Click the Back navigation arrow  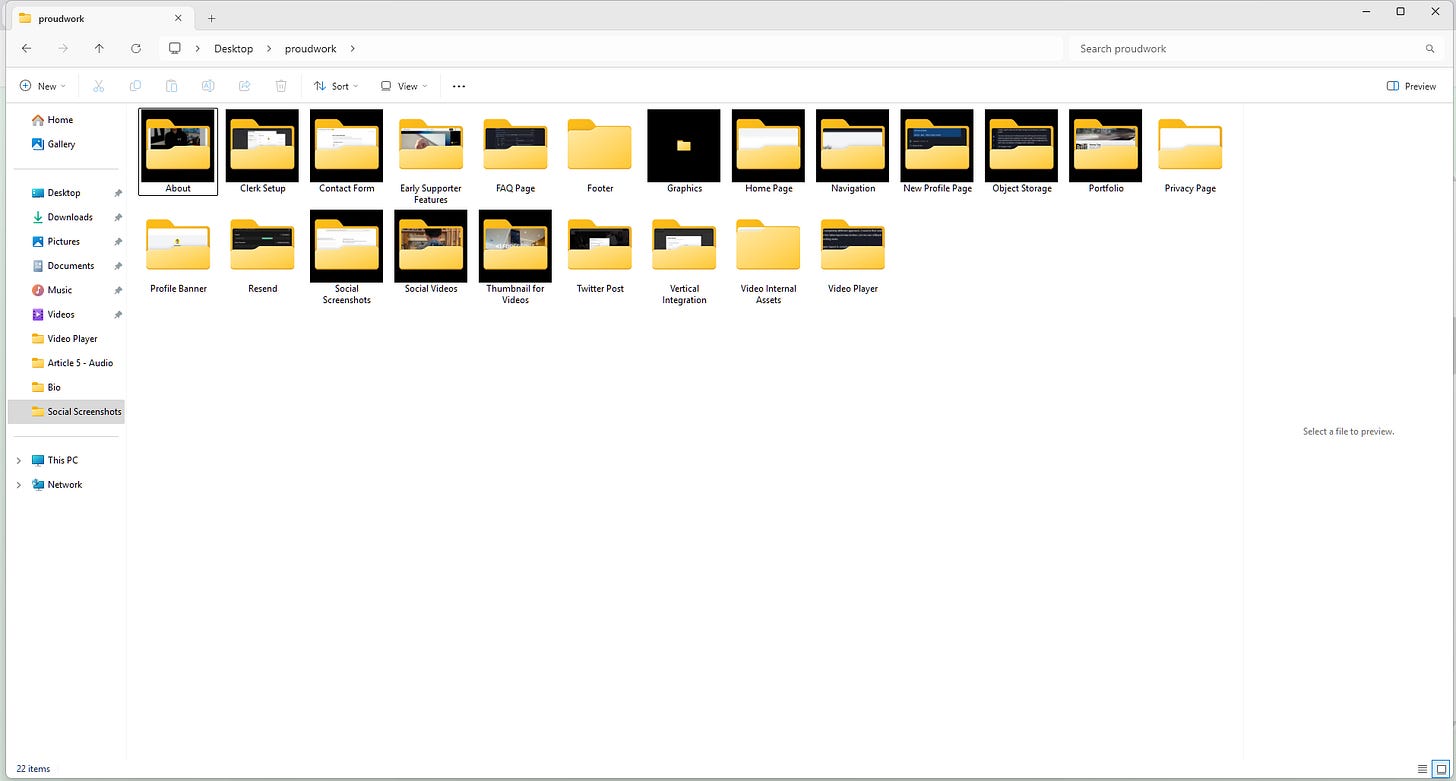coord(26,48)
